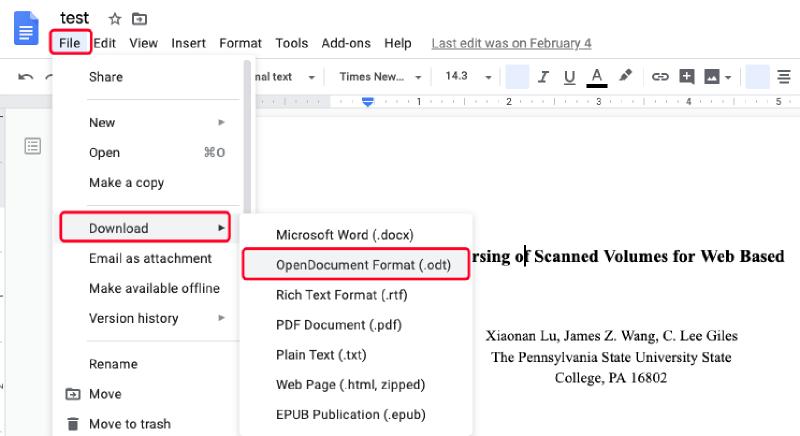Viewport: 800px width, 436px height.
Task: Open the font size 14.3 dropdown
Action: coord(466,76)
